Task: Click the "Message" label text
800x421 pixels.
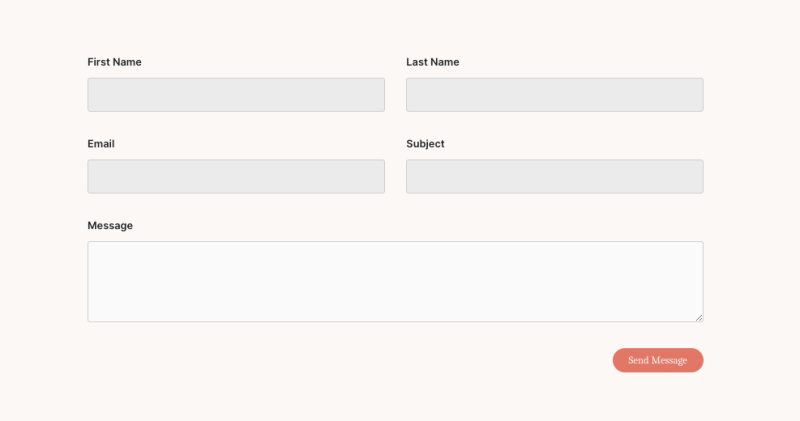Action: 110,226
